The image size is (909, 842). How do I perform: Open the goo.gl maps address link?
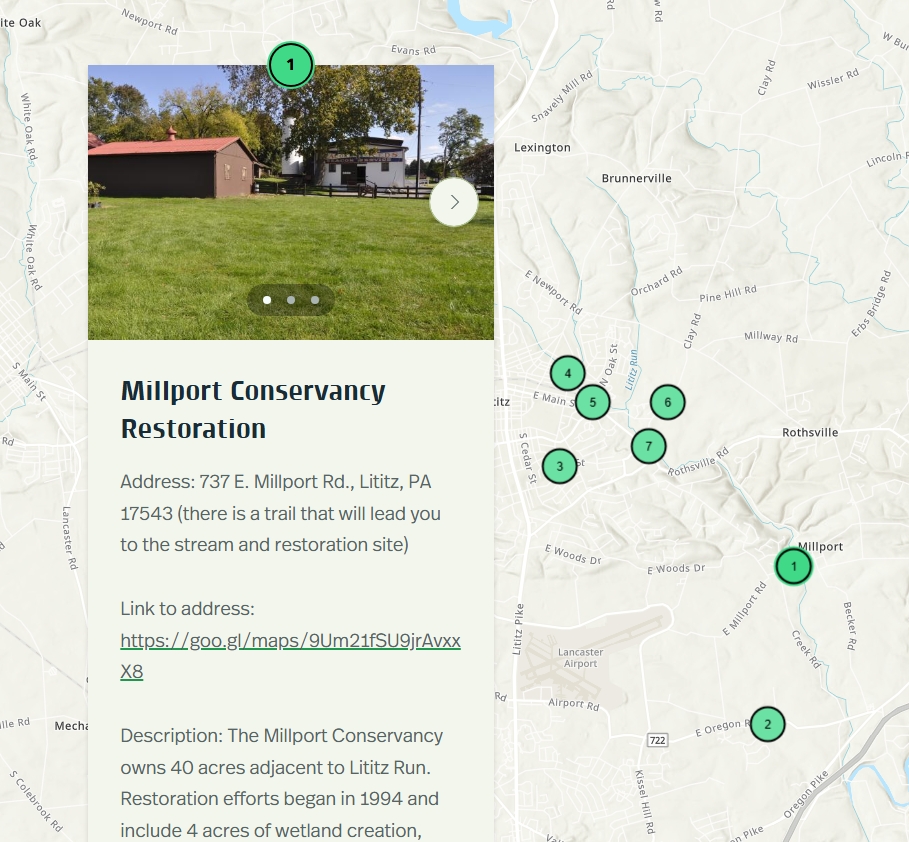pyautogui.click(x=290, y=656)
